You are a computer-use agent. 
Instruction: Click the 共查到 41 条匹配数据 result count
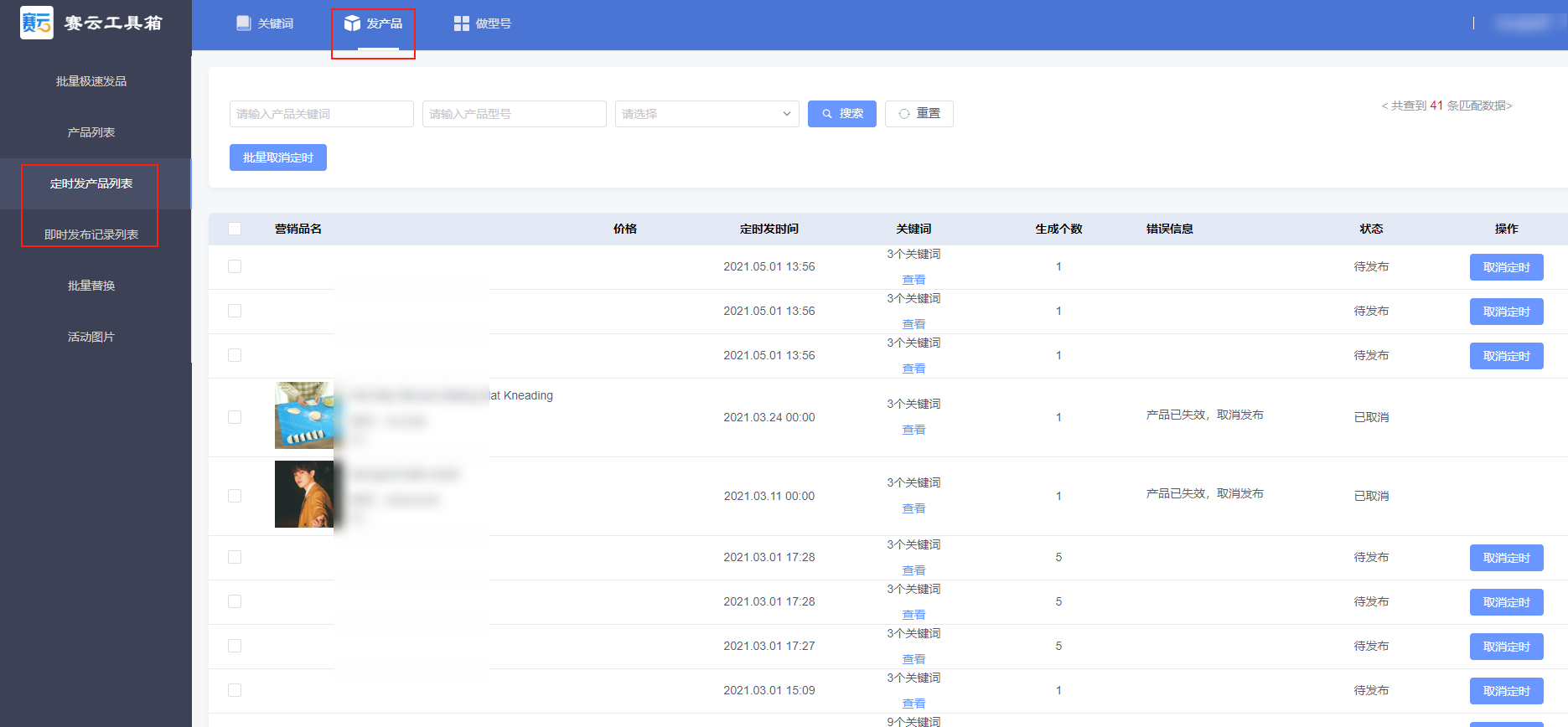point(1447,106)
